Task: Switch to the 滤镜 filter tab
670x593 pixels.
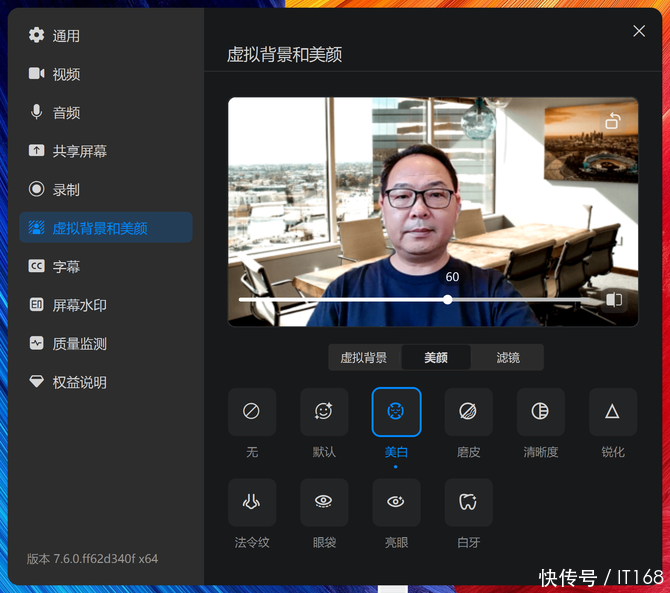Action: coord(508,358)
